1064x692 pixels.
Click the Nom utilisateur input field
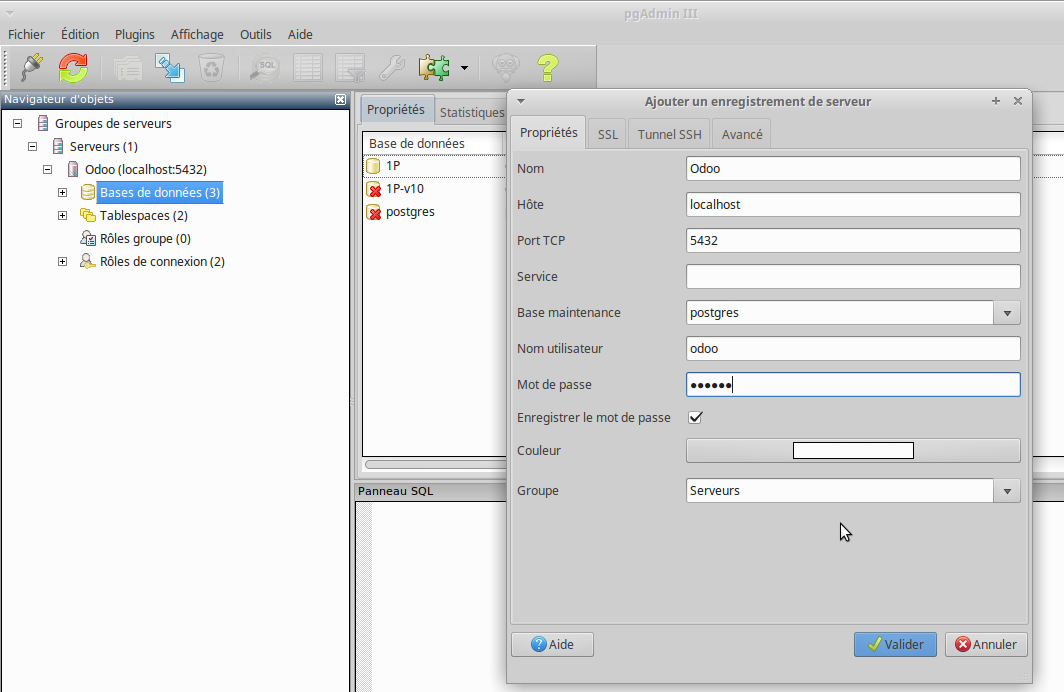(x=853, y=348)
